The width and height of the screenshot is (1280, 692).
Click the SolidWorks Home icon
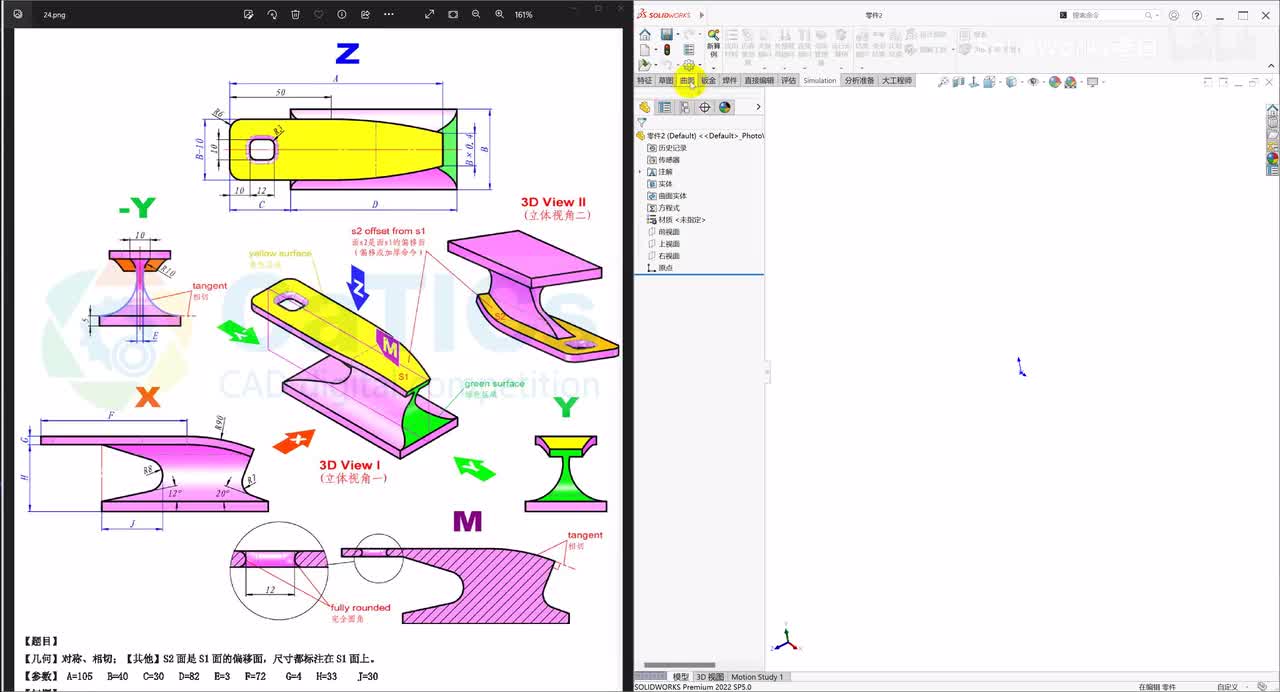tap(645, 35)
